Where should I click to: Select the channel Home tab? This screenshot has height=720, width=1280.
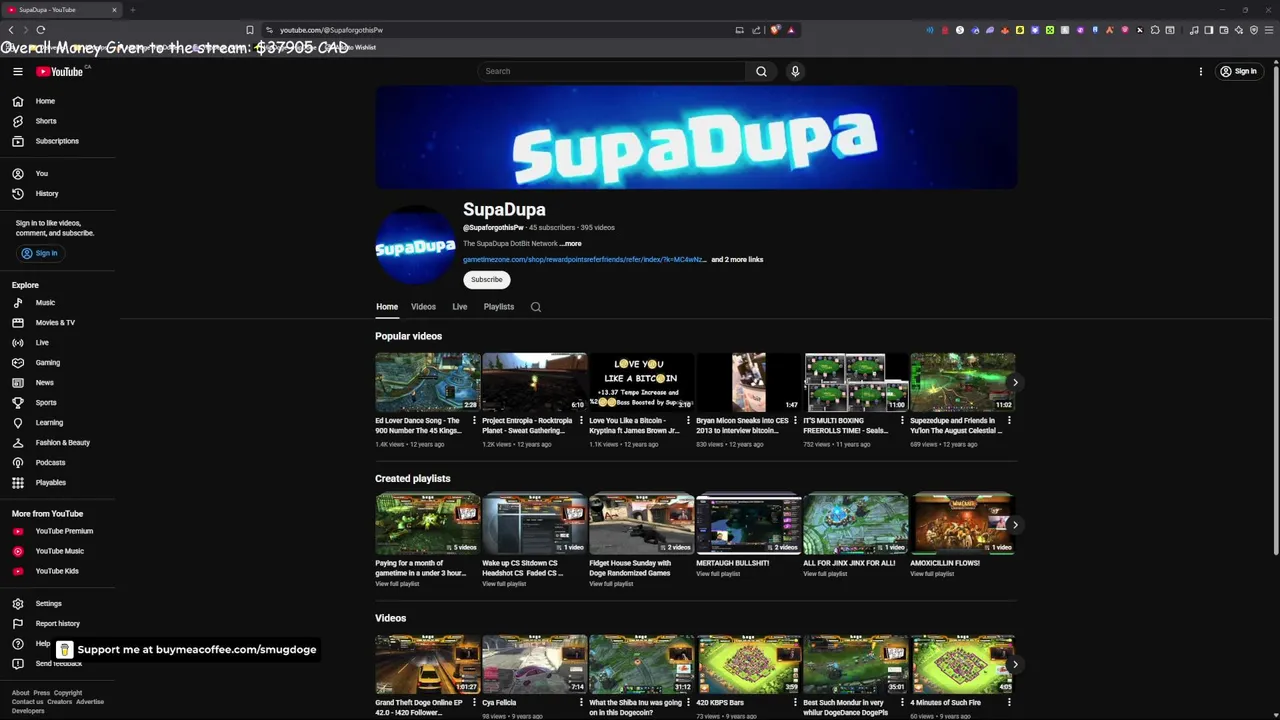point(387,307)
